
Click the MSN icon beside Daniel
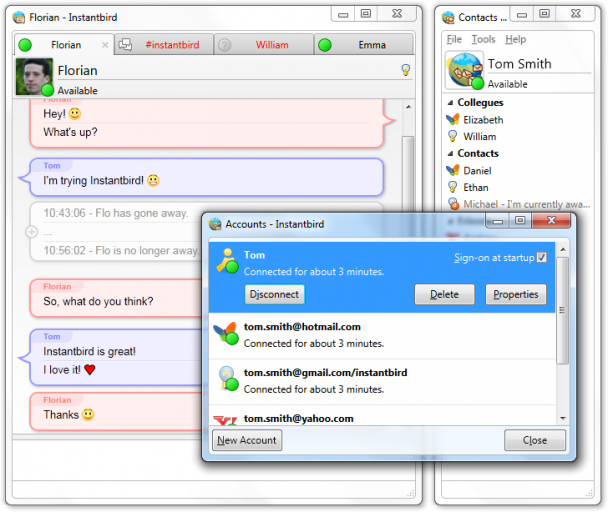(453, 171)
